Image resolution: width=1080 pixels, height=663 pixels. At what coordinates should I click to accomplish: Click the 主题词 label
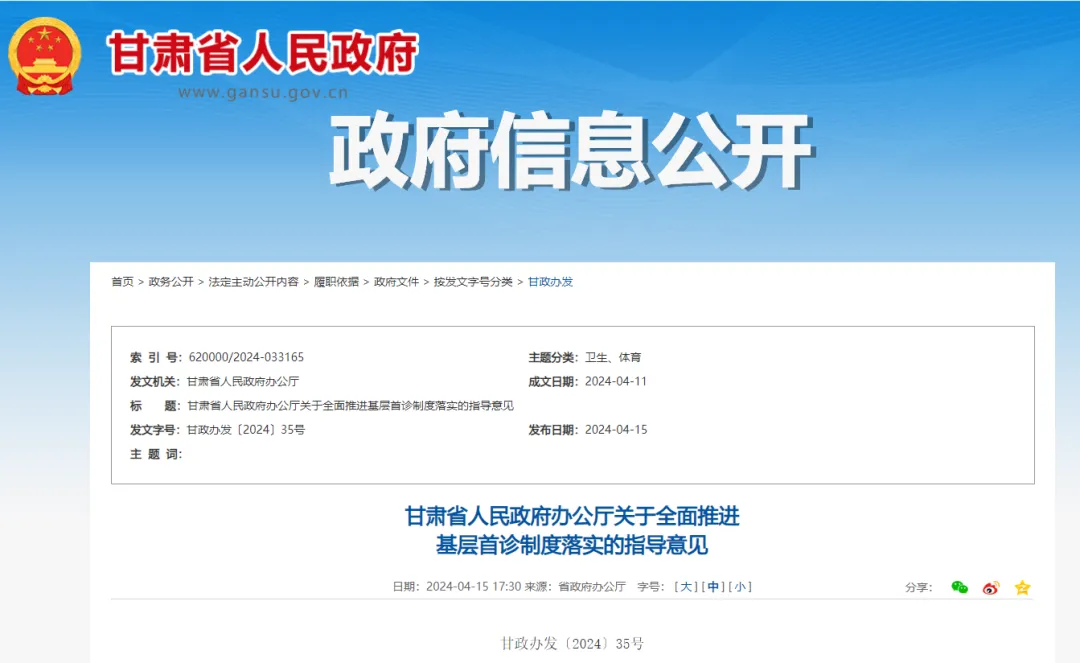pyautogui.click(x=156, y=454)
